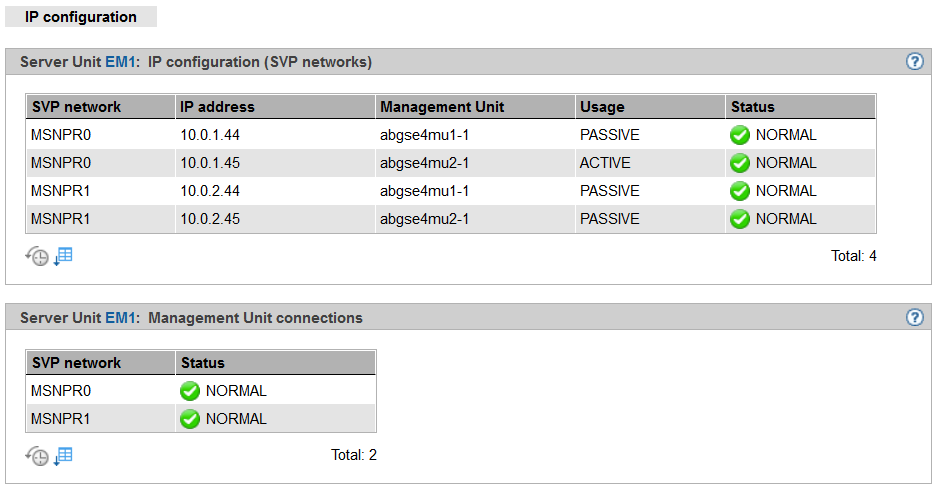
Task: Click green status icon for 10.0.1.45 row
Action: 740,163
